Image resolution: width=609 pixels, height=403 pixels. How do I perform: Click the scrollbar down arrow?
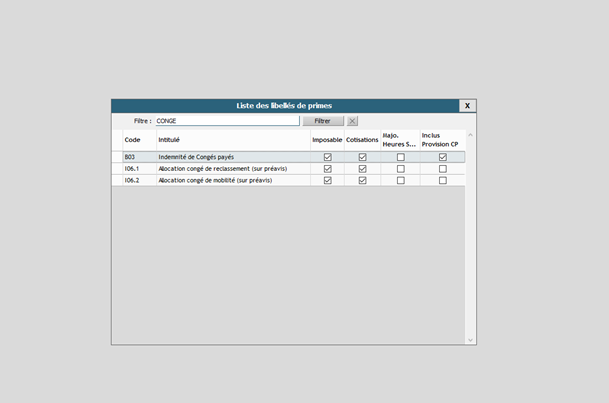coord(470,340)
